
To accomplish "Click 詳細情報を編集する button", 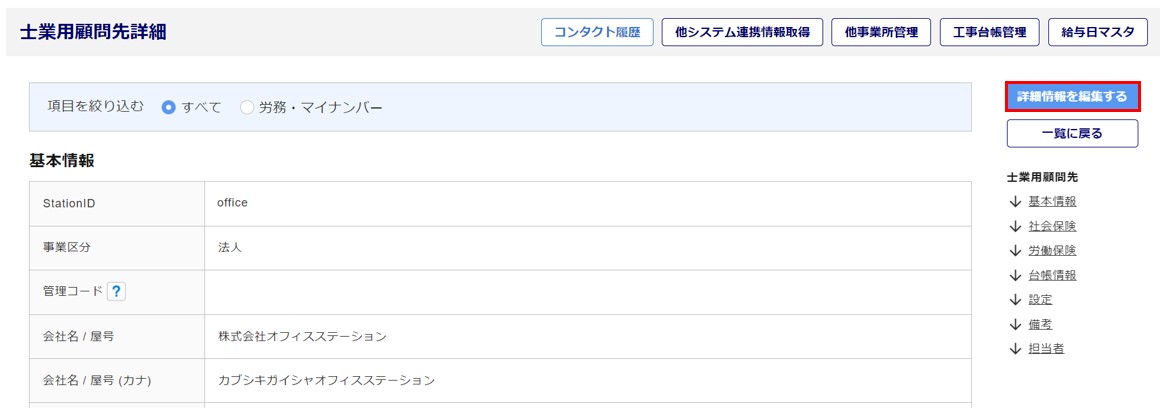I will 1072,97.
